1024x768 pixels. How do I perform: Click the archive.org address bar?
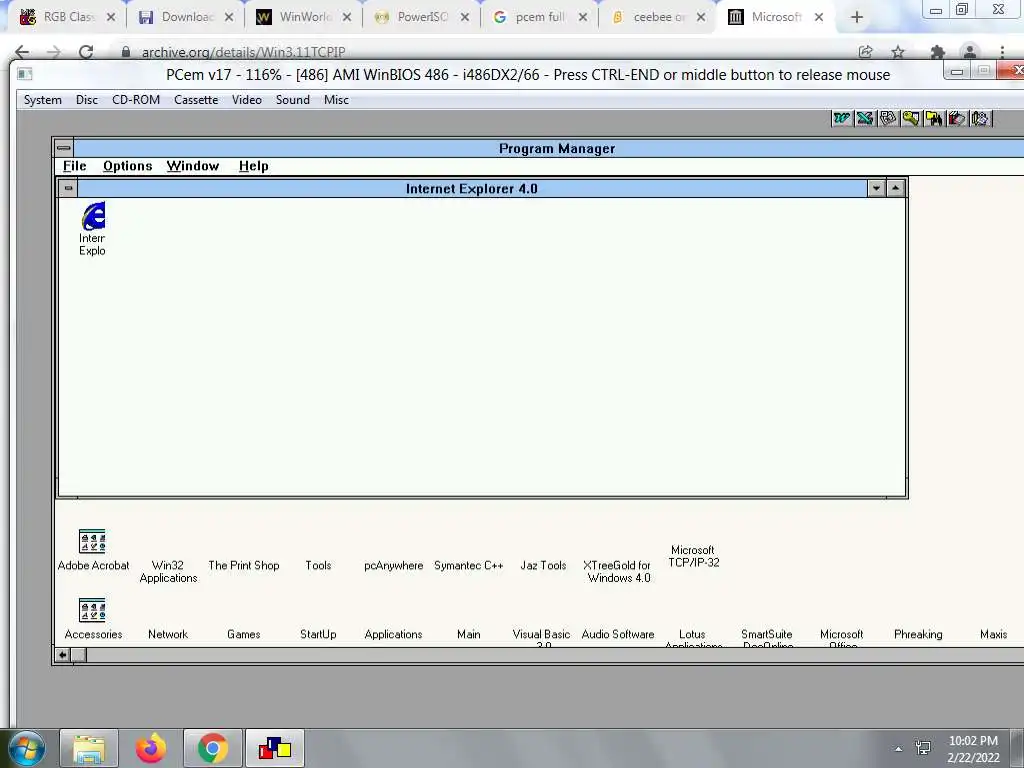[243, 52]
